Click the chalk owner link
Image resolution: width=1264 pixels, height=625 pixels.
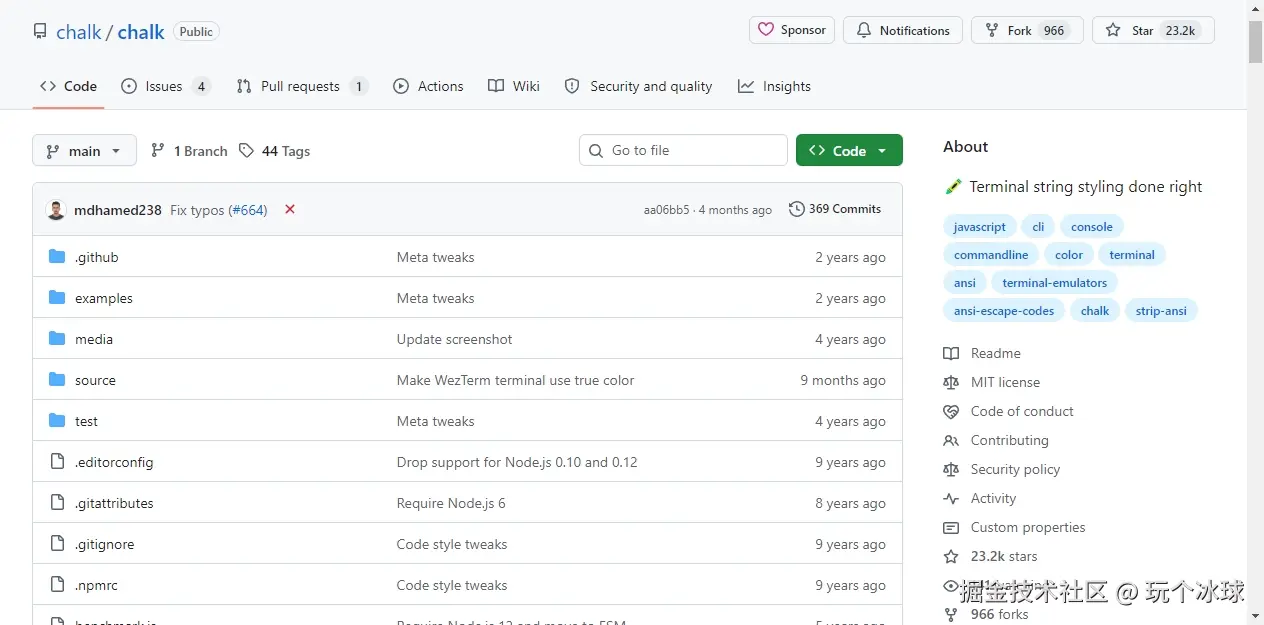coord(79,32)
